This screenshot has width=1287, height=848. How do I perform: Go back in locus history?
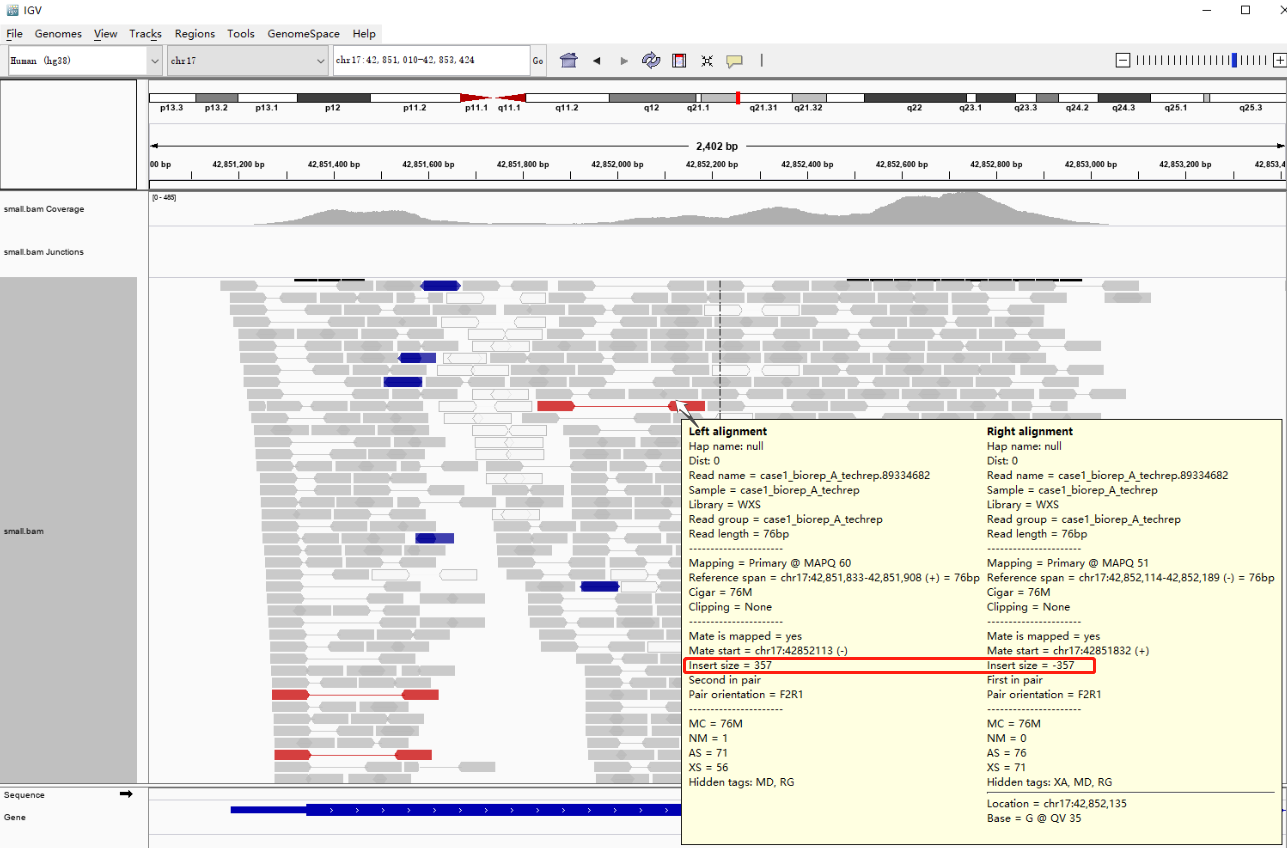597,61
